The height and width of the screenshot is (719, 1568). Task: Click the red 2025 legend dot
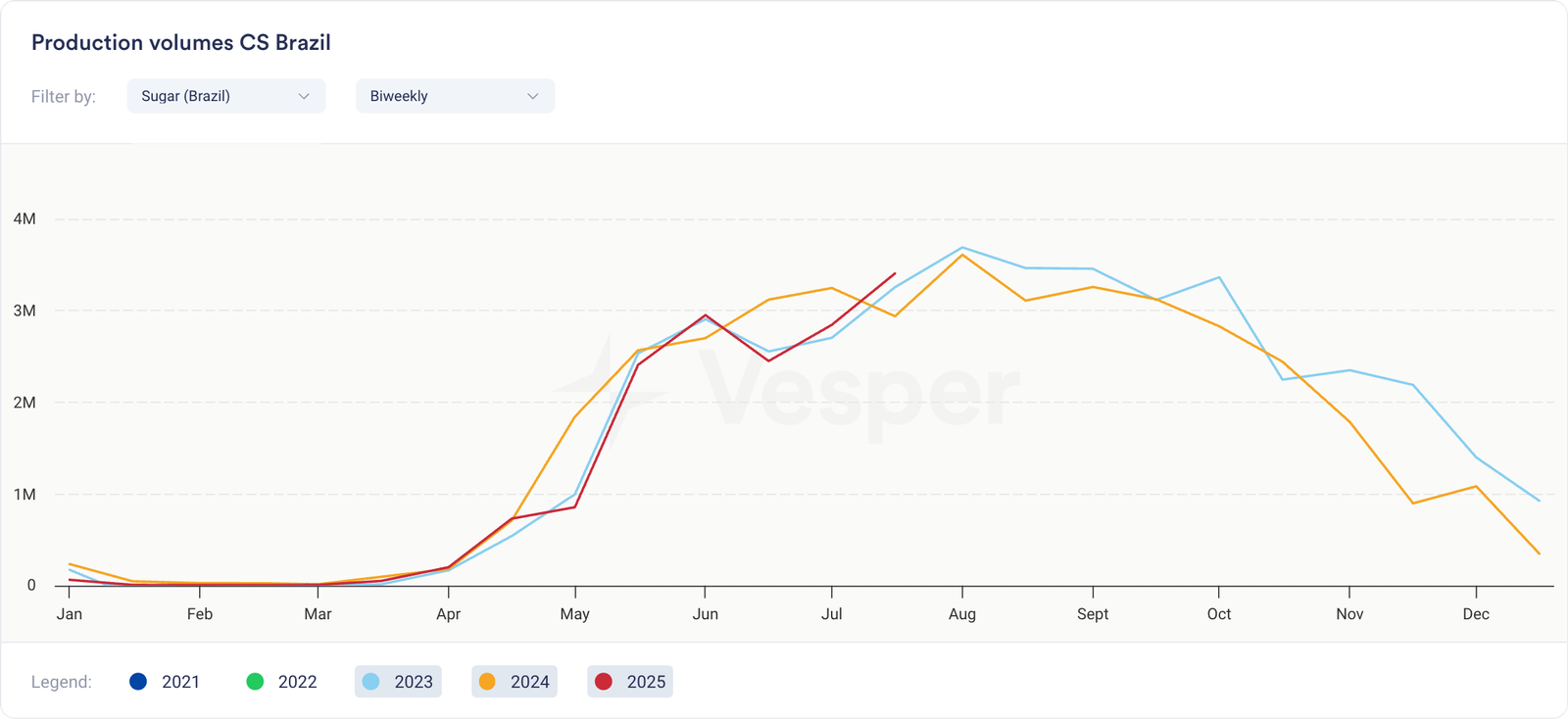(x=604, y=682)
